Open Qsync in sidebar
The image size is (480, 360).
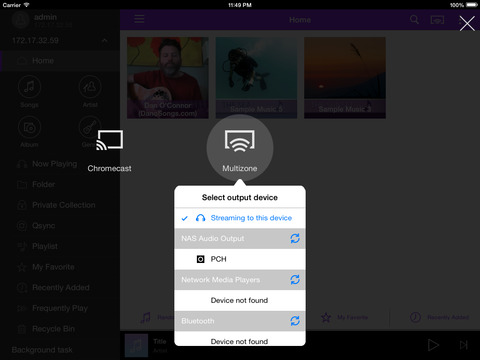point(60,226)
